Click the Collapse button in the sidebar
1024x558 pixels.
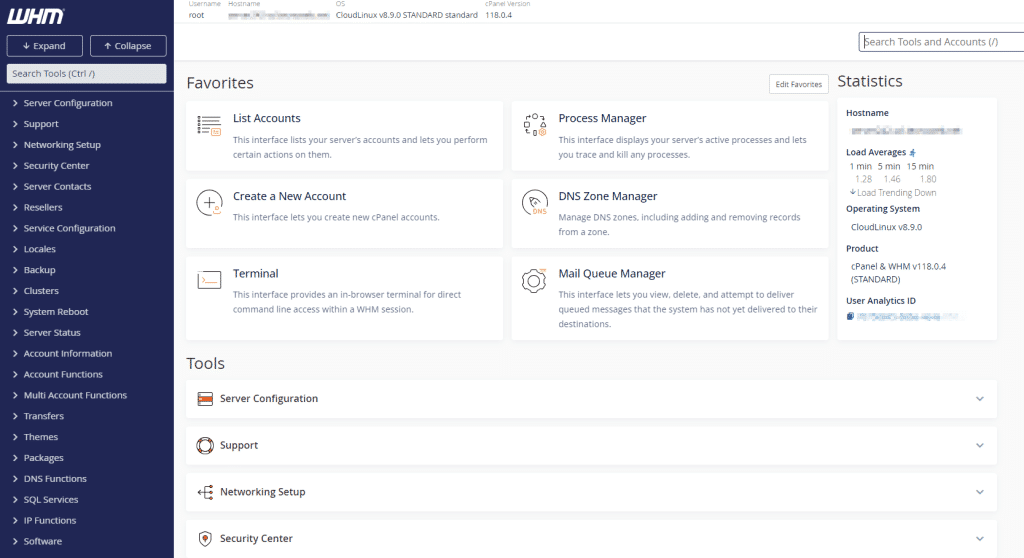128,46
